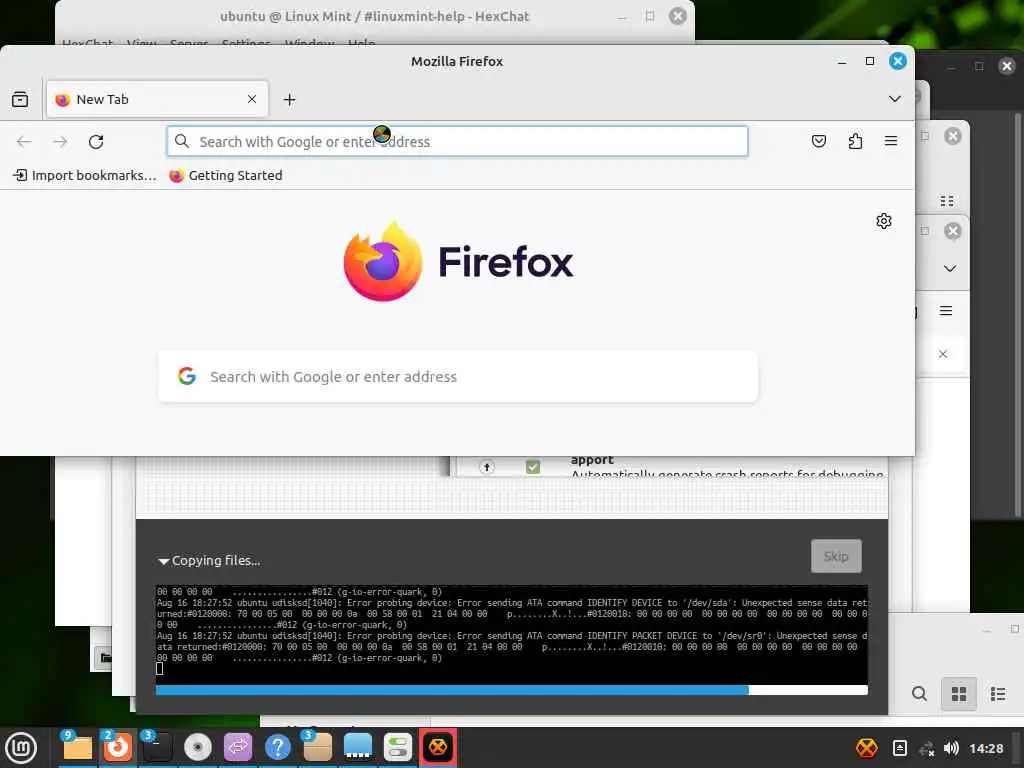Screen dimensions: 1024x768
Task: Click the up arrow icon beside apport
Action: tap(487, 467)
